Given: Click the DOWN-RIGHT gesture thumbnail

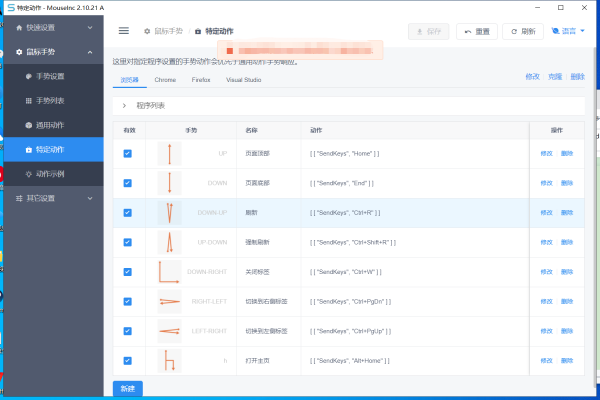Looking at the screenshot, I should 170,272.
